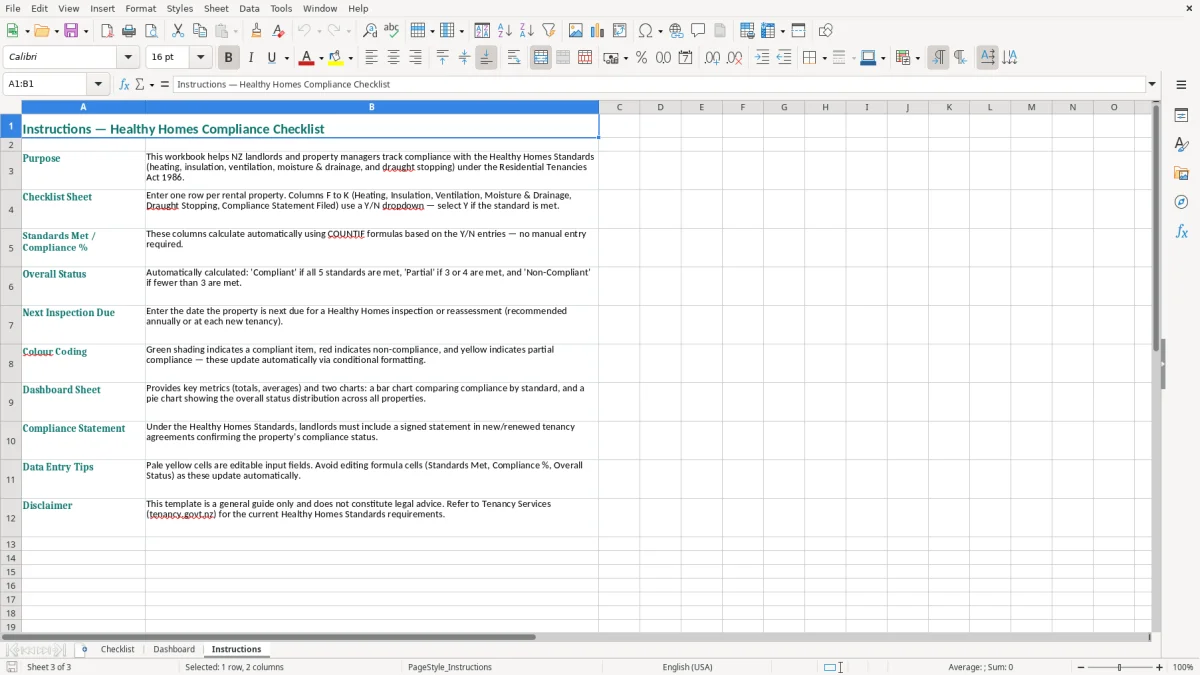Toggle the AutoFilter
Image resolution: width=1200 pixels, height=675 pixels.
[x=549, y=31]
